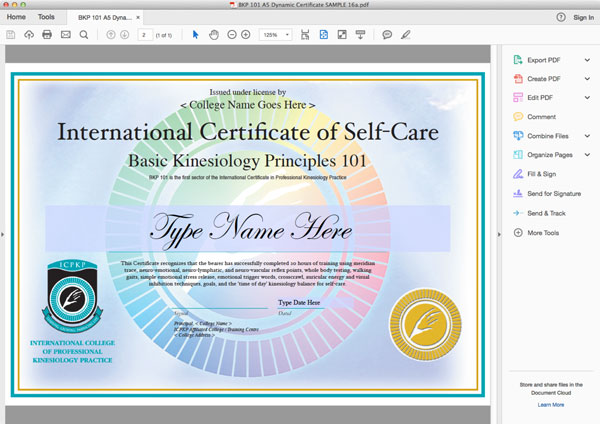Expand the Create PDF chevron

click(587, 79)
